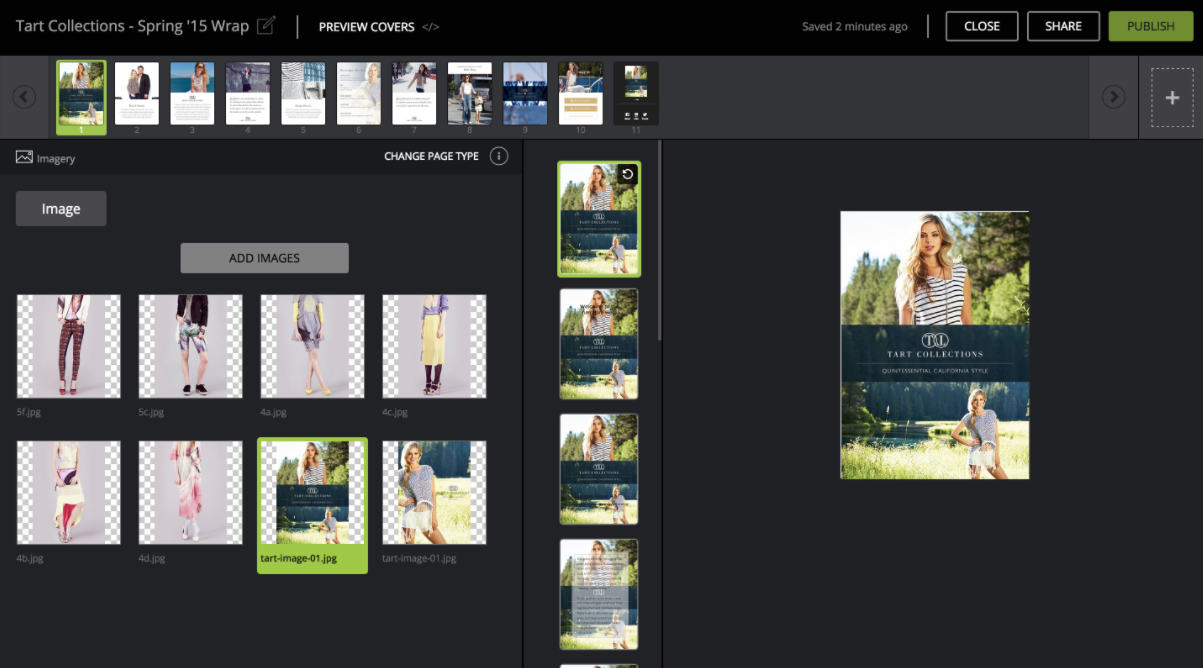Select page 3 thumbnail in the strip
Viewport: 1203px width, 668px height.
coord(192,94)
